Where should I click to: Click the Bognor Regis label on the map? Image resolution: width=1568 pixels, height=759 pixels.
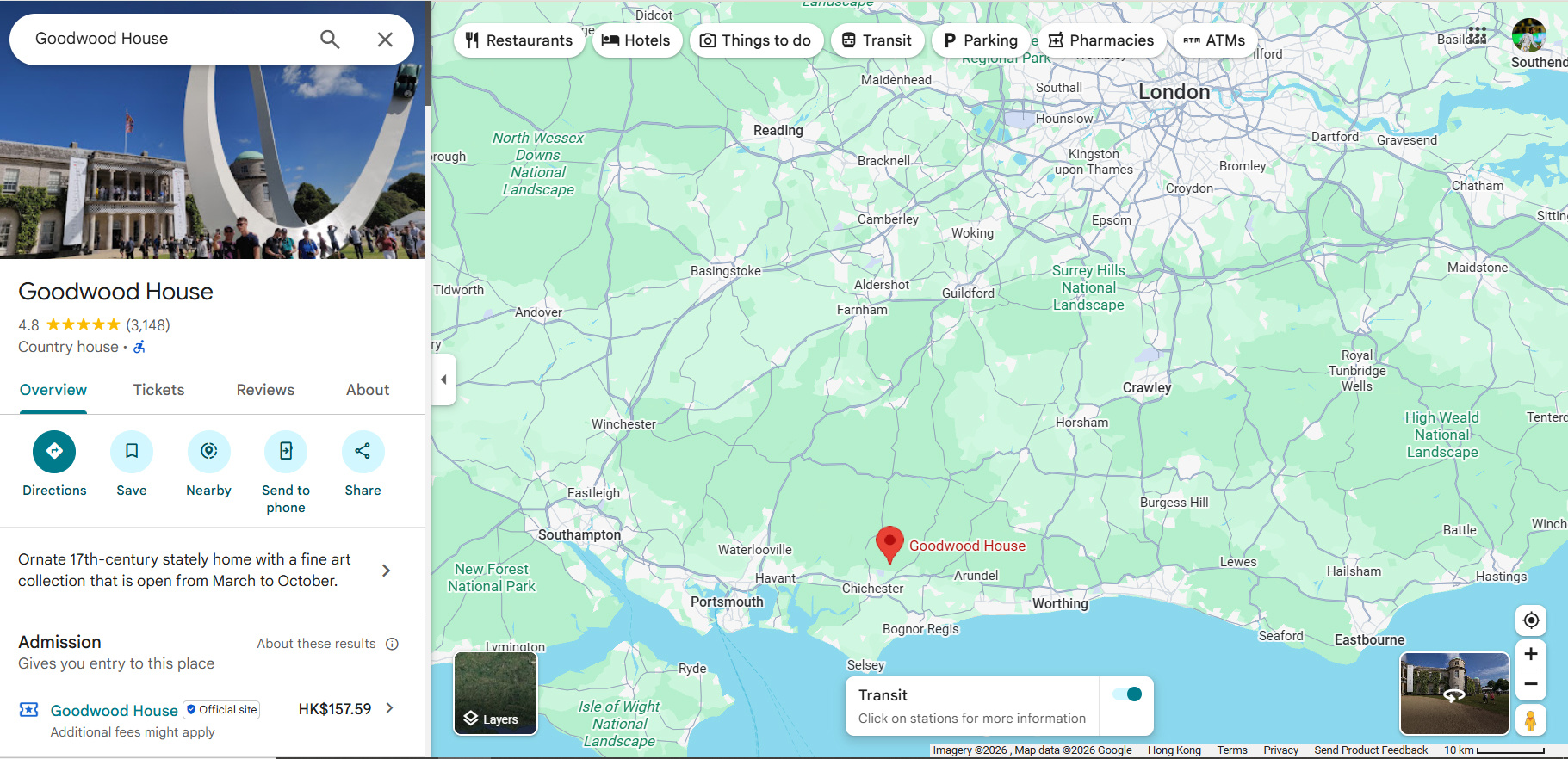tap(920, 629)
